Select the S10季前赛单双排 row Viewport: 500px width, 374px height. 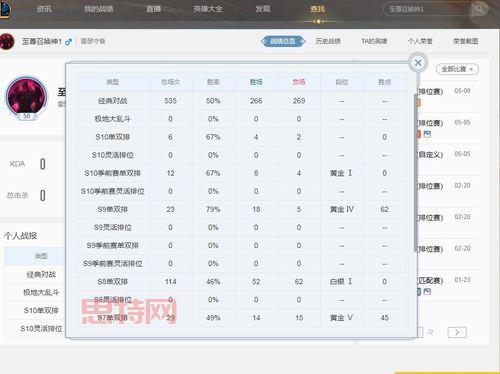(242, 173)
